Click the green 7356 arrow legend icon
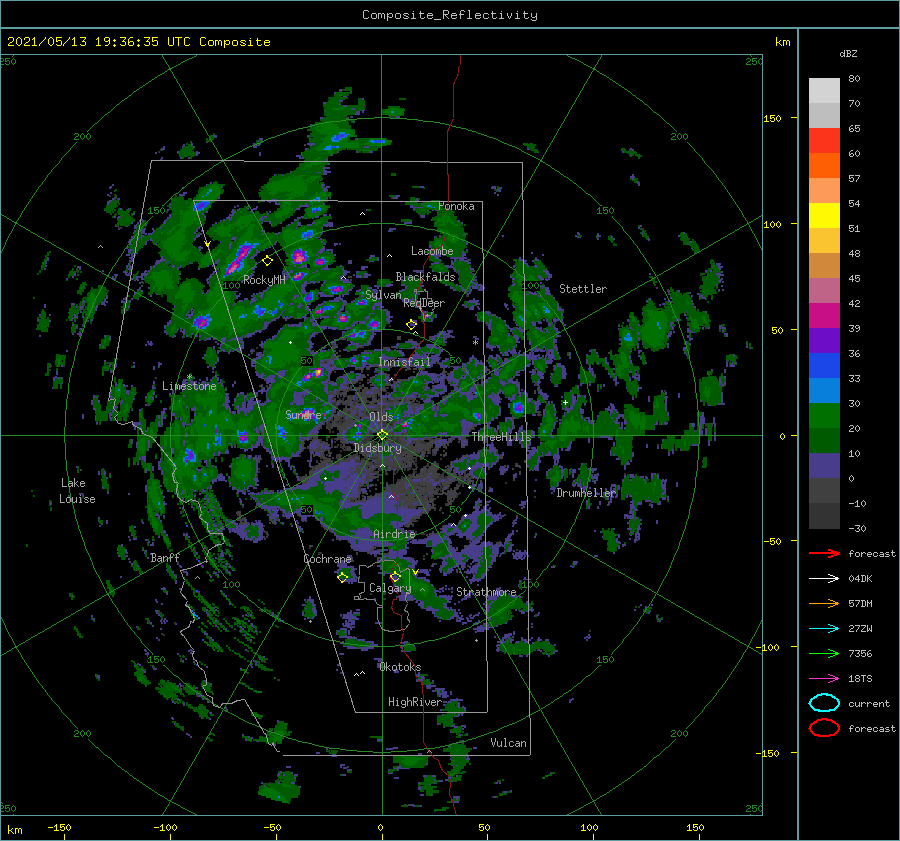The height and width of the screenshot is (841, 900). click(x=824, y=653)
